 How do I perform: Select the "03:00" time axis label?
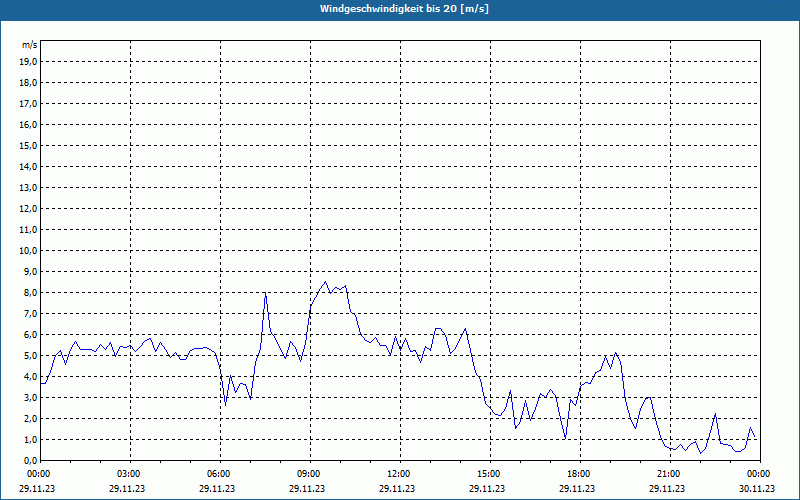[x=129, y=474]
